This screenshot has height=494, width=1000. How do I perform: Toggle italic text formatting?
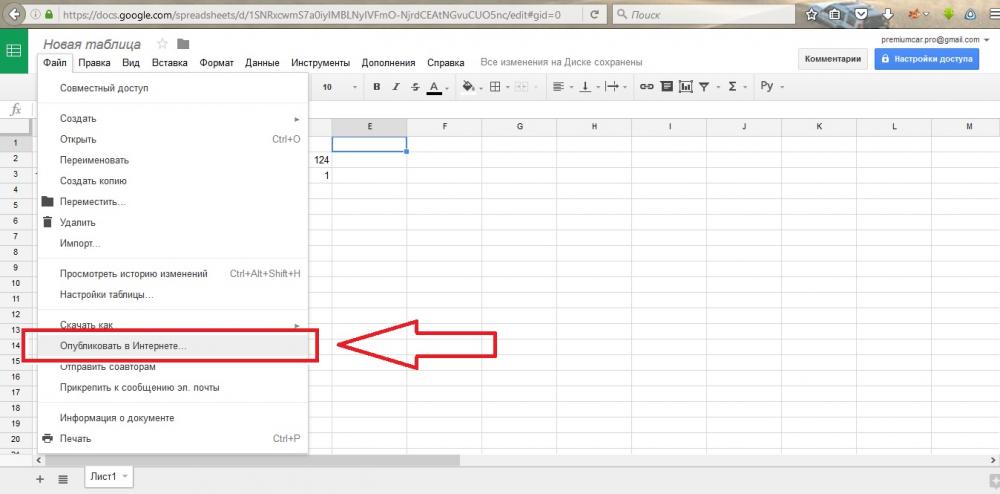click(396, 87)
